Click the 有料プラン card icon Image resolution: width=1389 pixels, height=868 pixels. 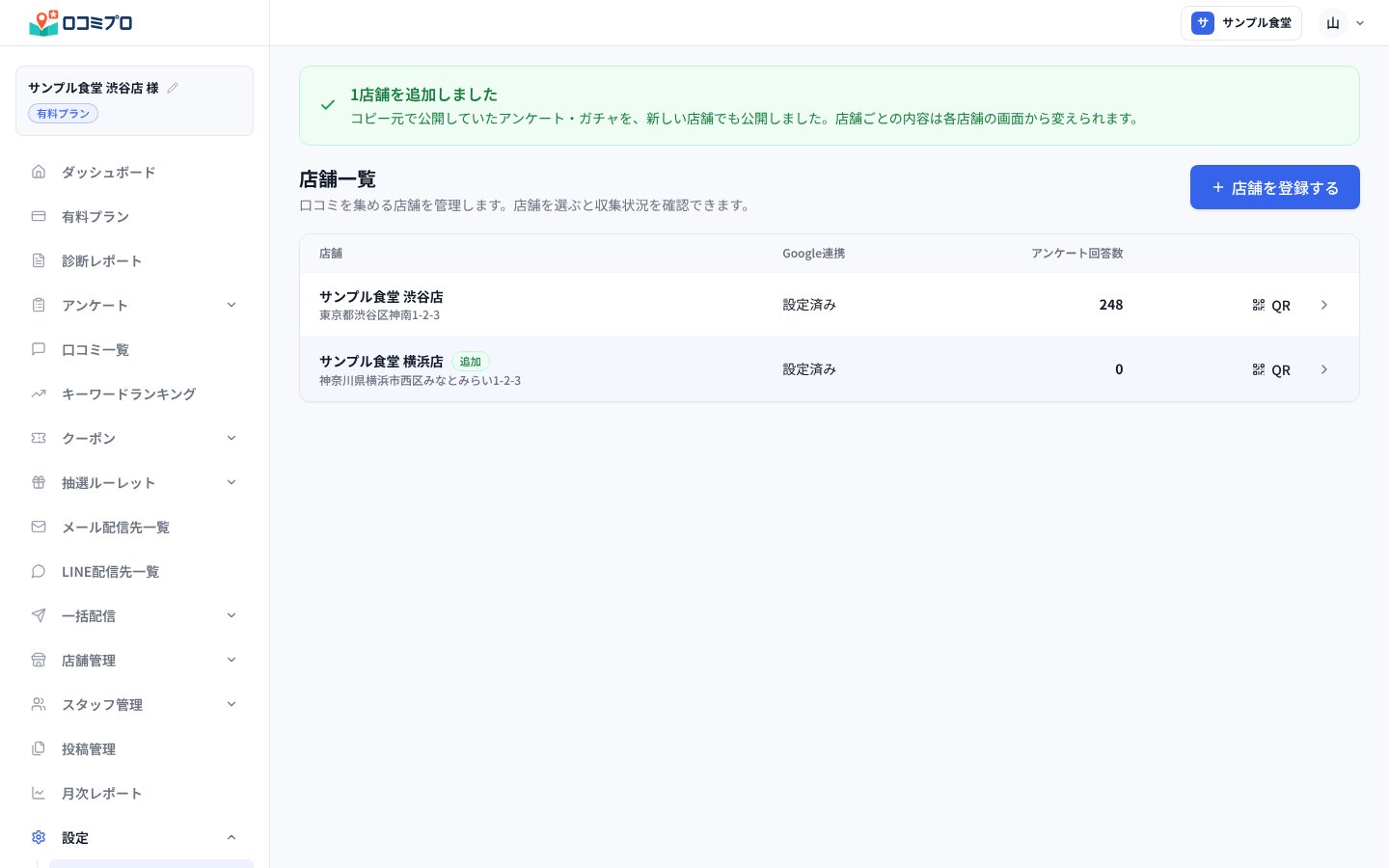pyautogui.click(x=39, y=216)
